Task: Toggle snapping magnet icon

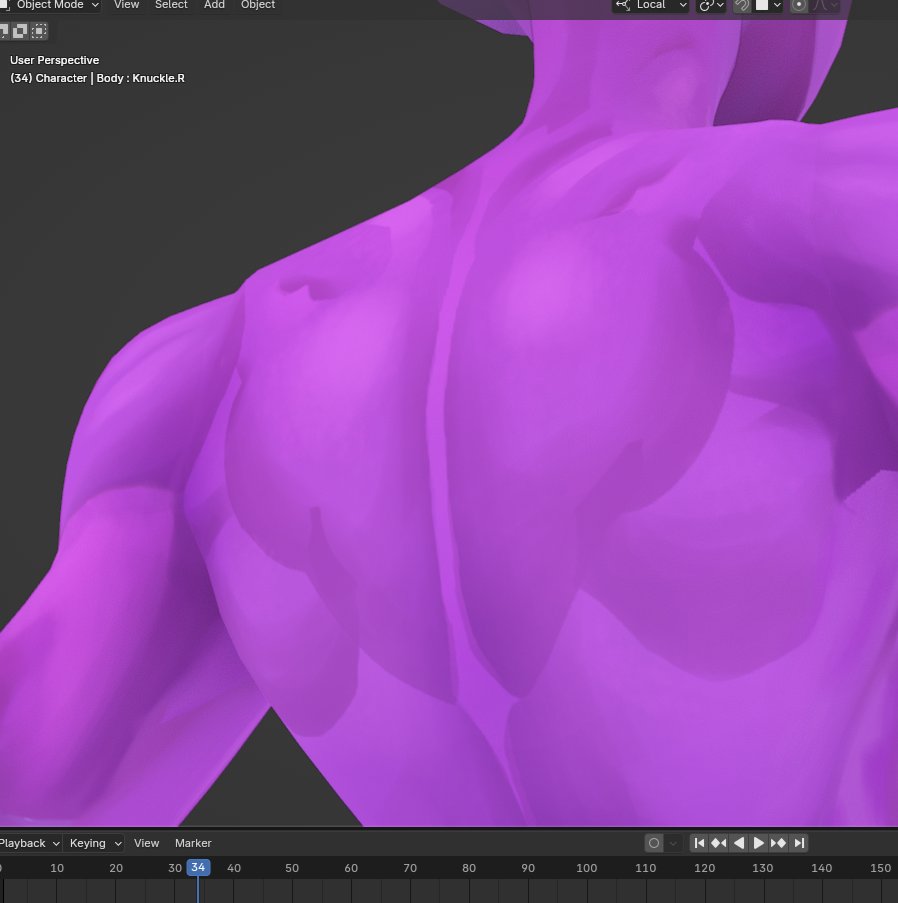Action: click(742, 5)
